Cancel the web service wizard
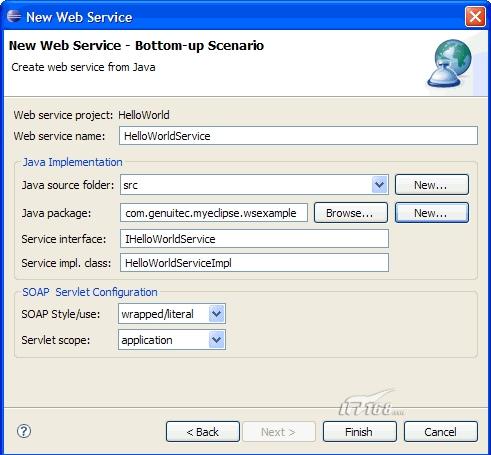Screen dimensions: 491x455 [x=441, y=432]
